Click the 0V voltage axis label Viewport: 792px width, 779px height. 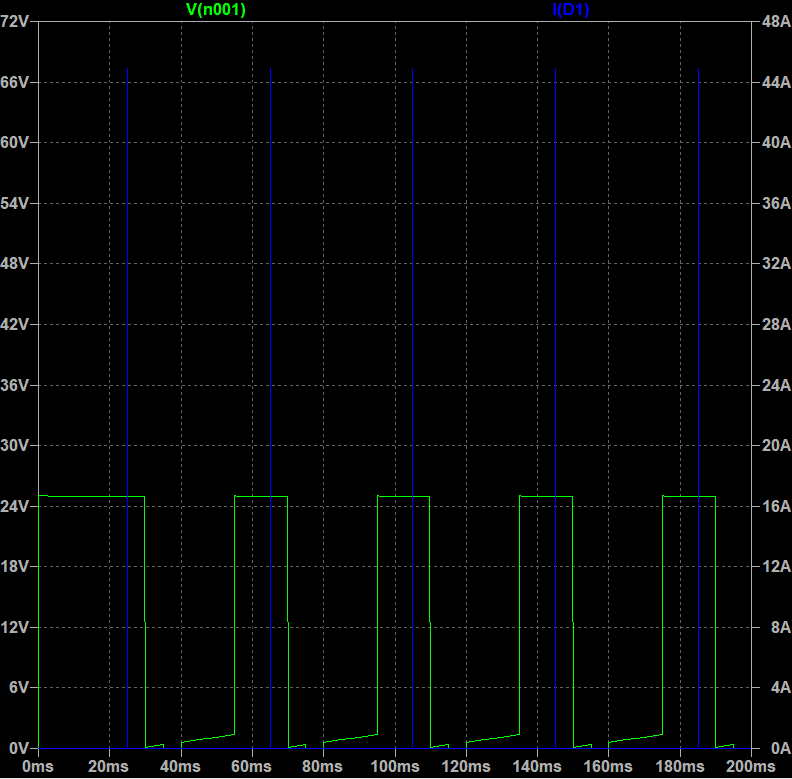(x=19, y=748)
